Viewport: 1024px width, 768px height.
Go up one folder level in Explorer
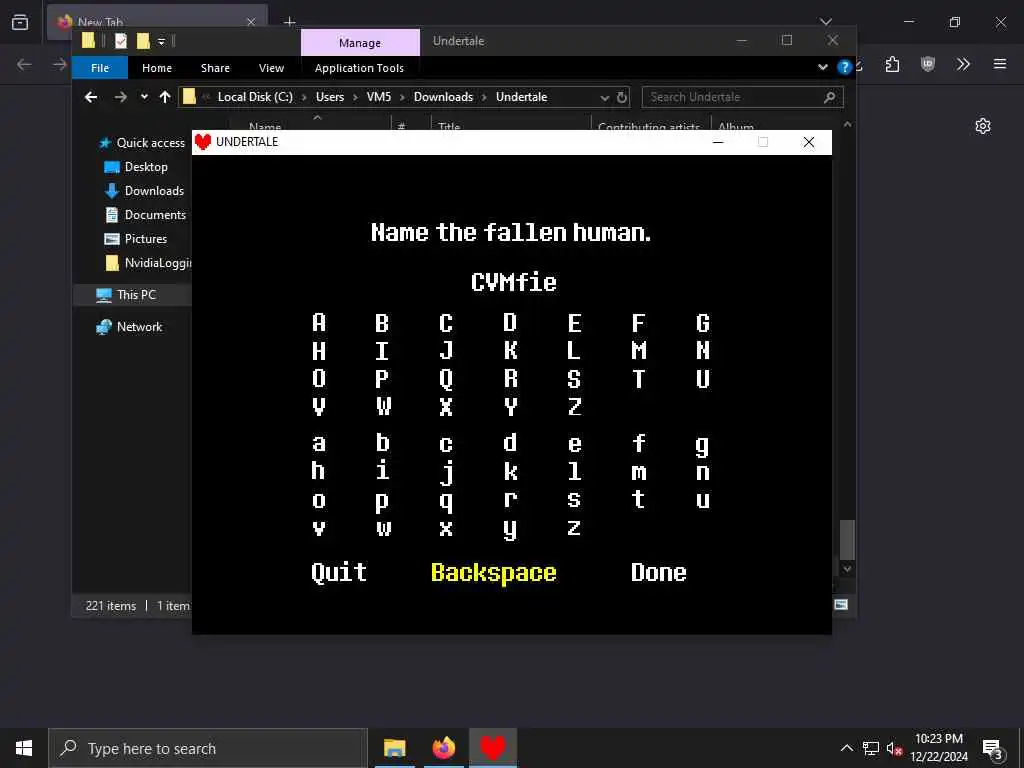click(165, 97)
